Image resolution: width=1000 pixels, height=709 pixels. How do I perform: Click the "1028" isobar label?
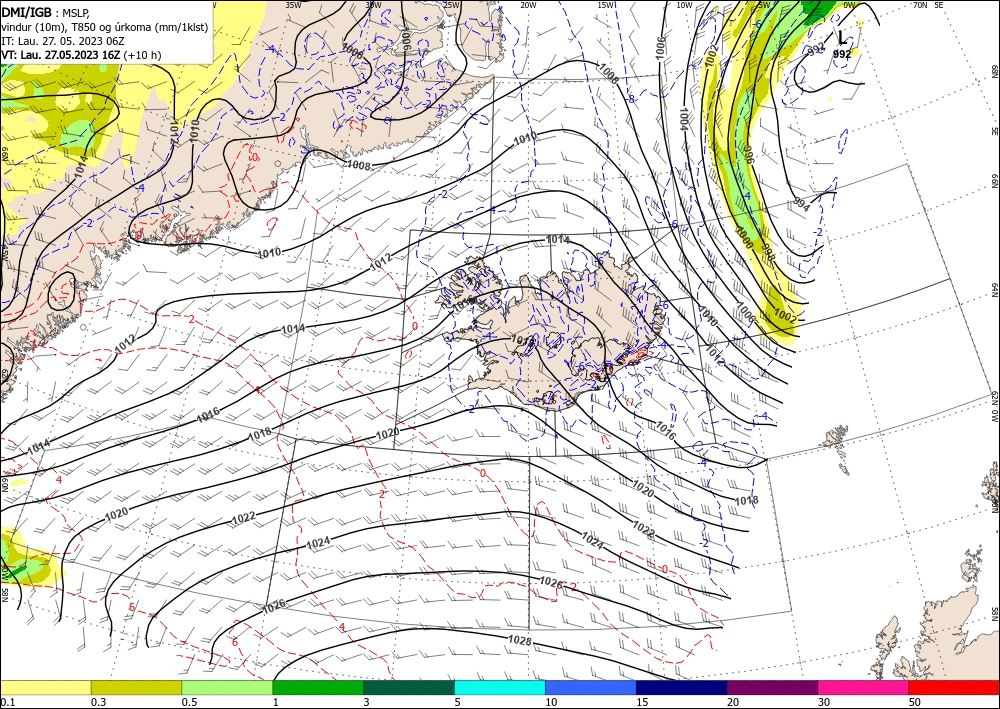[x=520, y=640]
